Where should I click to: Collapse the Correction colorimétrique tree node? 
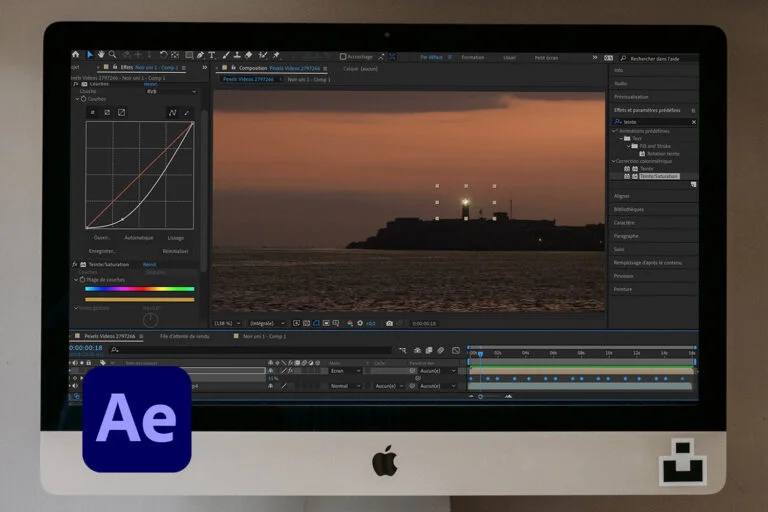click(x=613, y=161)
